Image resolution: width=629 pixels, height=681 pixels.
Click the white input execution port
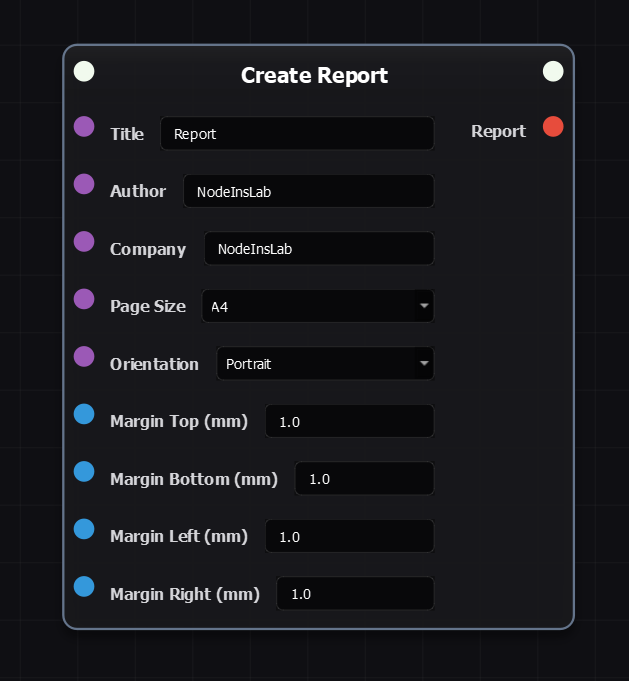tap(84, 71)
